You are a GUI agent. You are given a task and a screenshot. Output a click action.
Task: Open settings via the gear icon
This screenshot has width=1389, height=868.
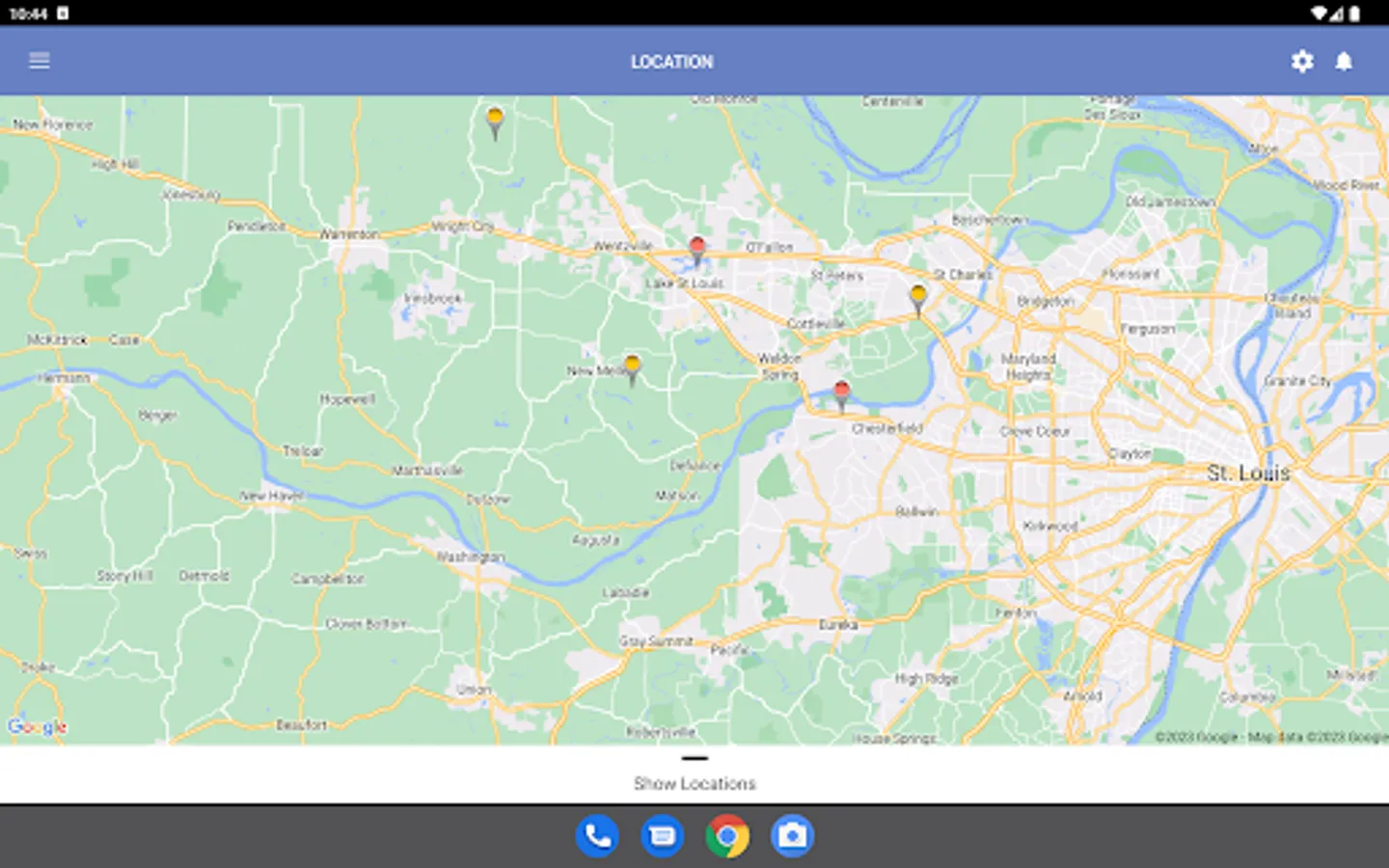click(x=1302, y=62)
